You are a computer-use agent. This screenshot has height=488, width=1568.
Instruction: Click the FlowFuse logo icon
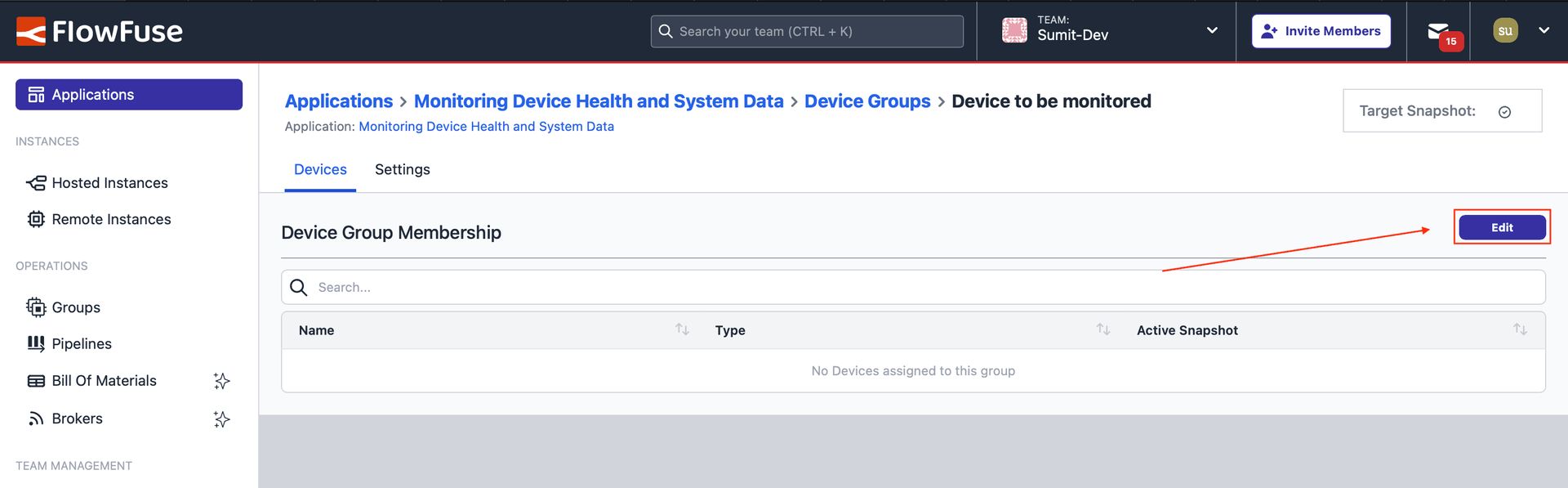(31, 31)
